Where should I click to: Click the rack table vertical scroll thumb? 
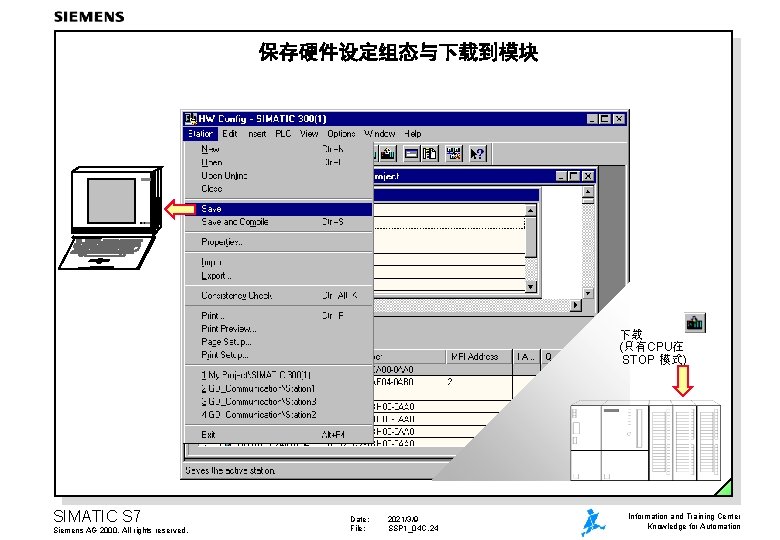[x=531, y=237]
